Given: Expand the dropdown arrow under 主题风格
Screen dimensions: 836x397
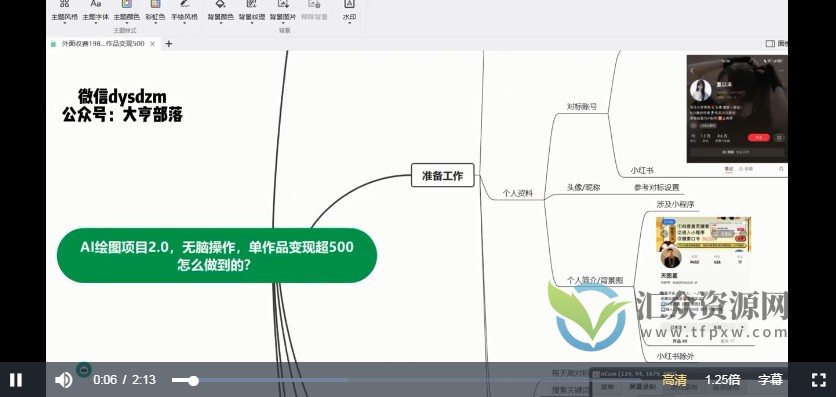Looking at the screenshot, I should pos(65,23).
